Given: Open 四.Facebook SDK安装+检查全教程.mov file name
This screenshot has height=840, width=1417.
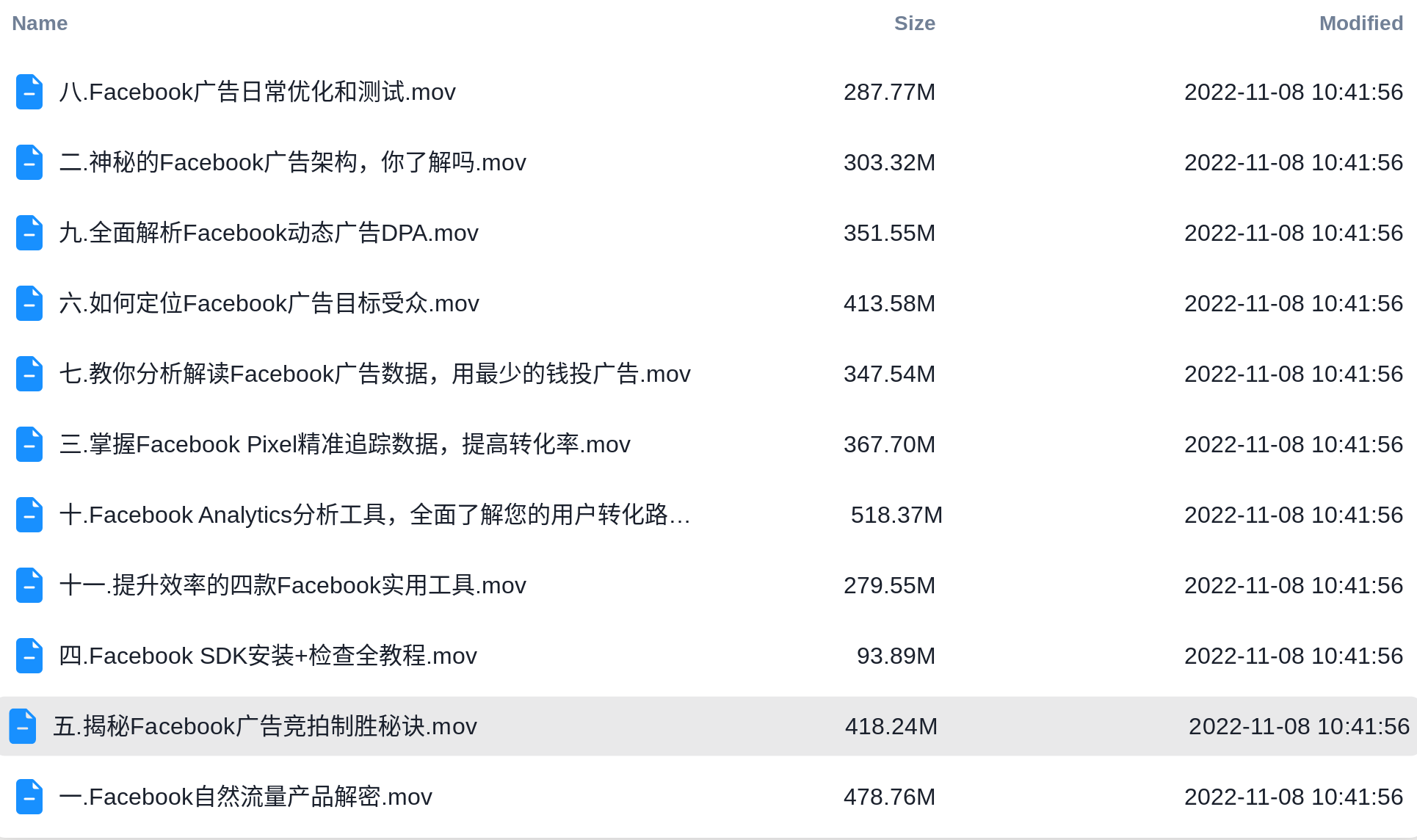Looking at the screenshot, I should coord(268,656).
